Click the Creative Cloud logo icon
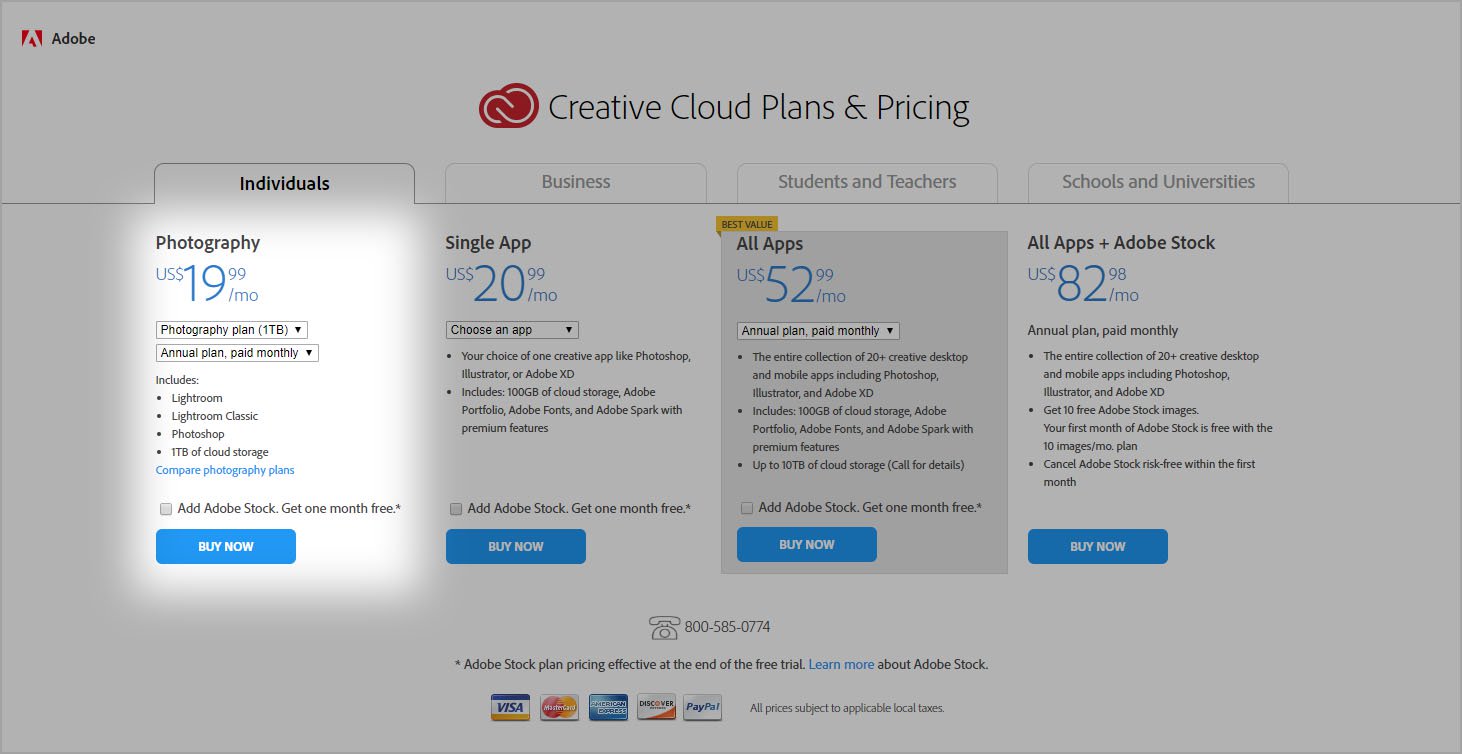This screenshot has height=754, width=1462. click(x=509, y=107)
